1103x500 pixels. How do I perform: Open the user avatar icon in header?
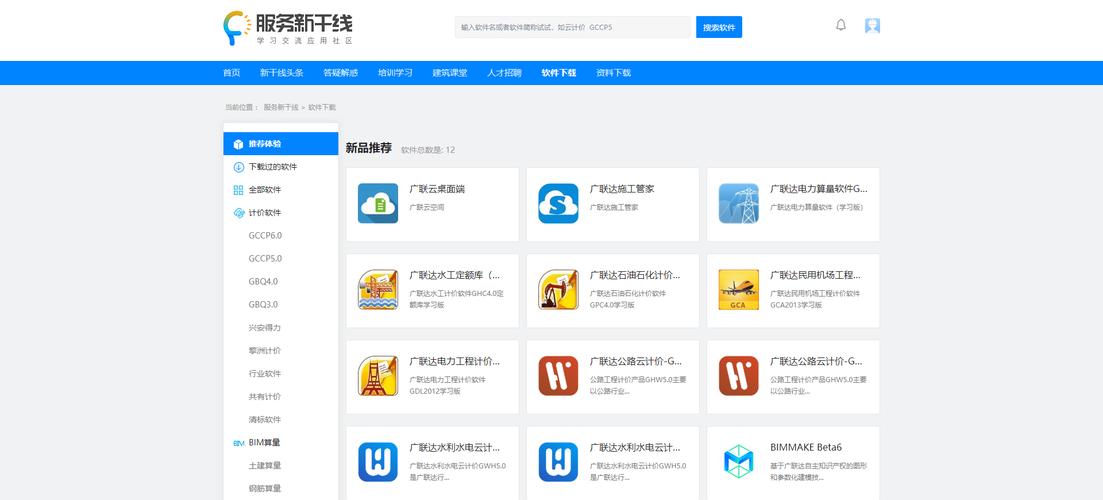pos(872,26)
